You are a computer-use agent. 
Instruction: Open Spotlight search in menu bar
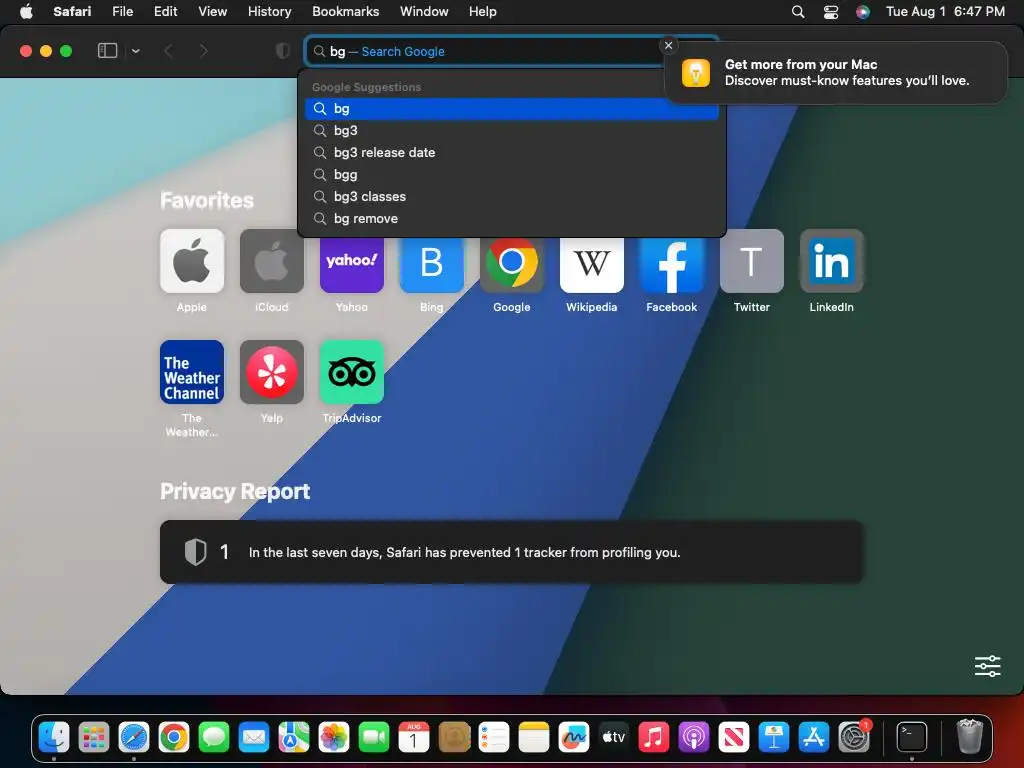click(798, 12)
